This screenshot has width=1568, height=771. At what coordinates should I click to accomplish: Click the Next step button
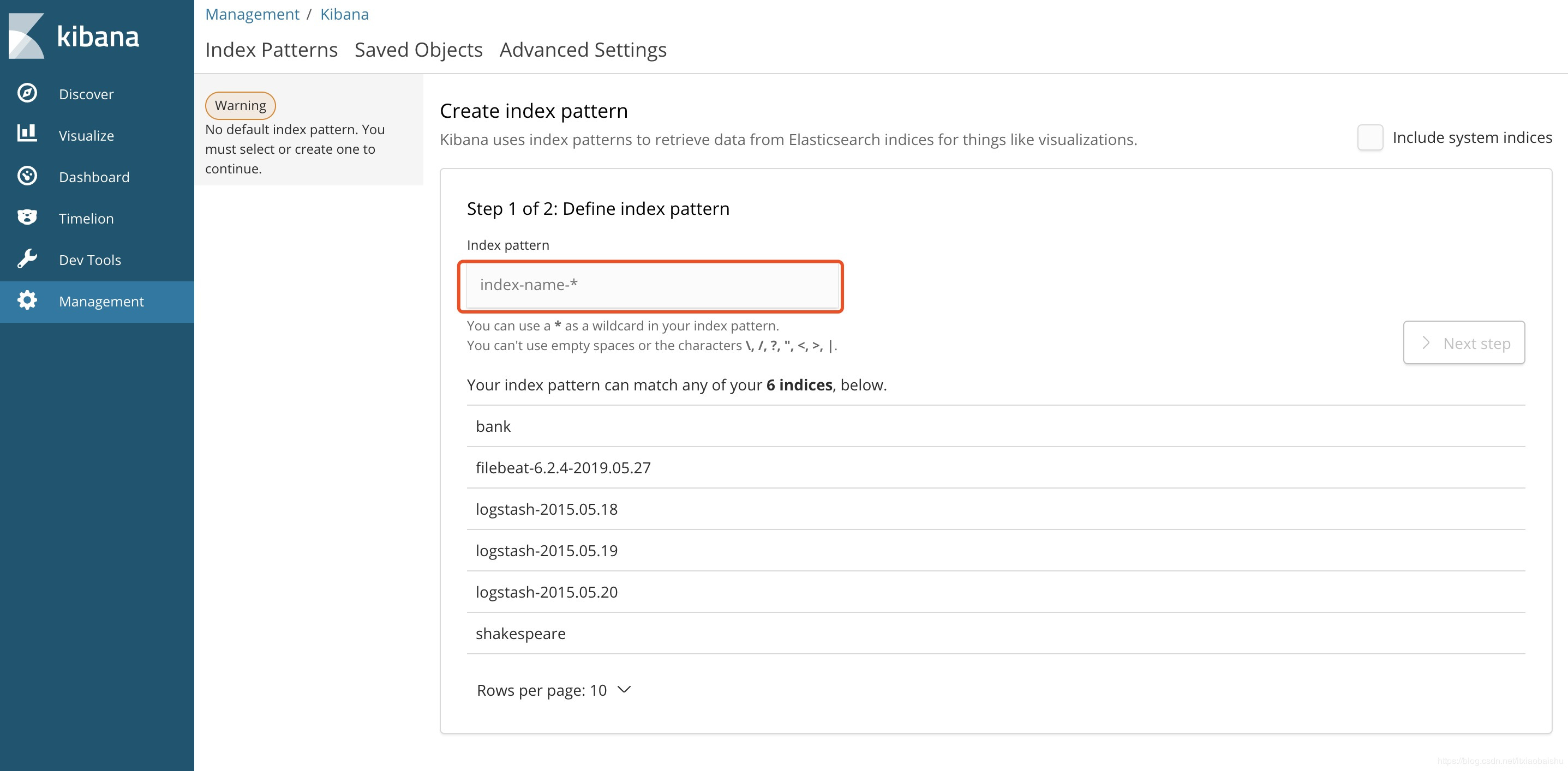[1463, 342]
